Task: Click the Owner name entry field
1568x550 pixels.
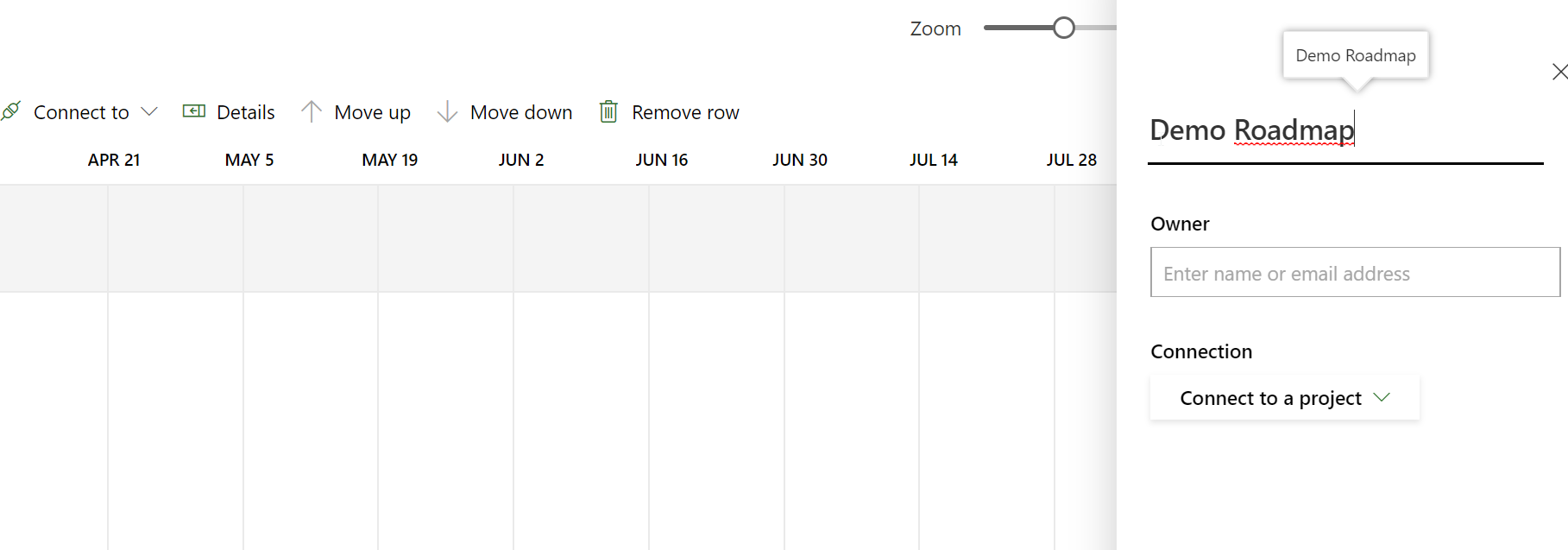Action: tap(1353, 272)
